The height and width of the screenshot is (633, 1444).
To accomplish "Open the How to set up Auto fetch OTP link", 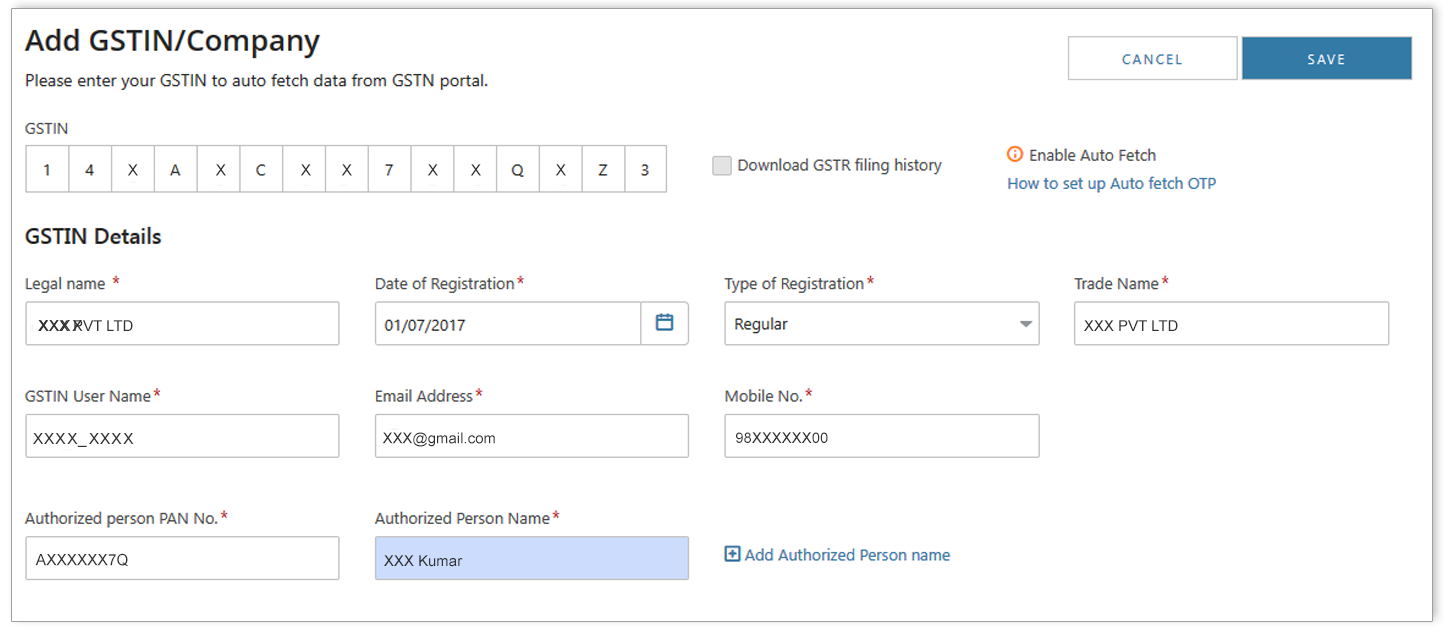I will [1111, 183].
